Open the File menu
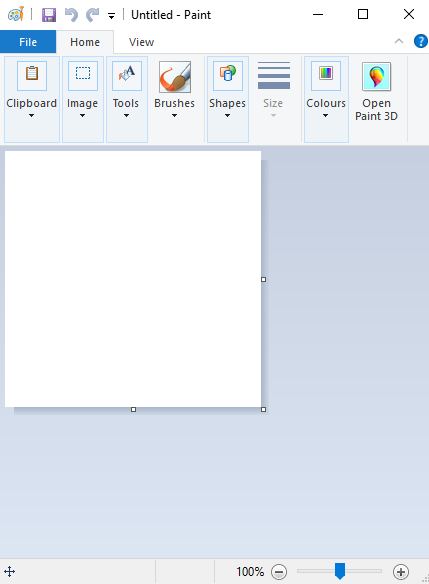The width and height of the screenshot is (429, 584). point(28,42)
